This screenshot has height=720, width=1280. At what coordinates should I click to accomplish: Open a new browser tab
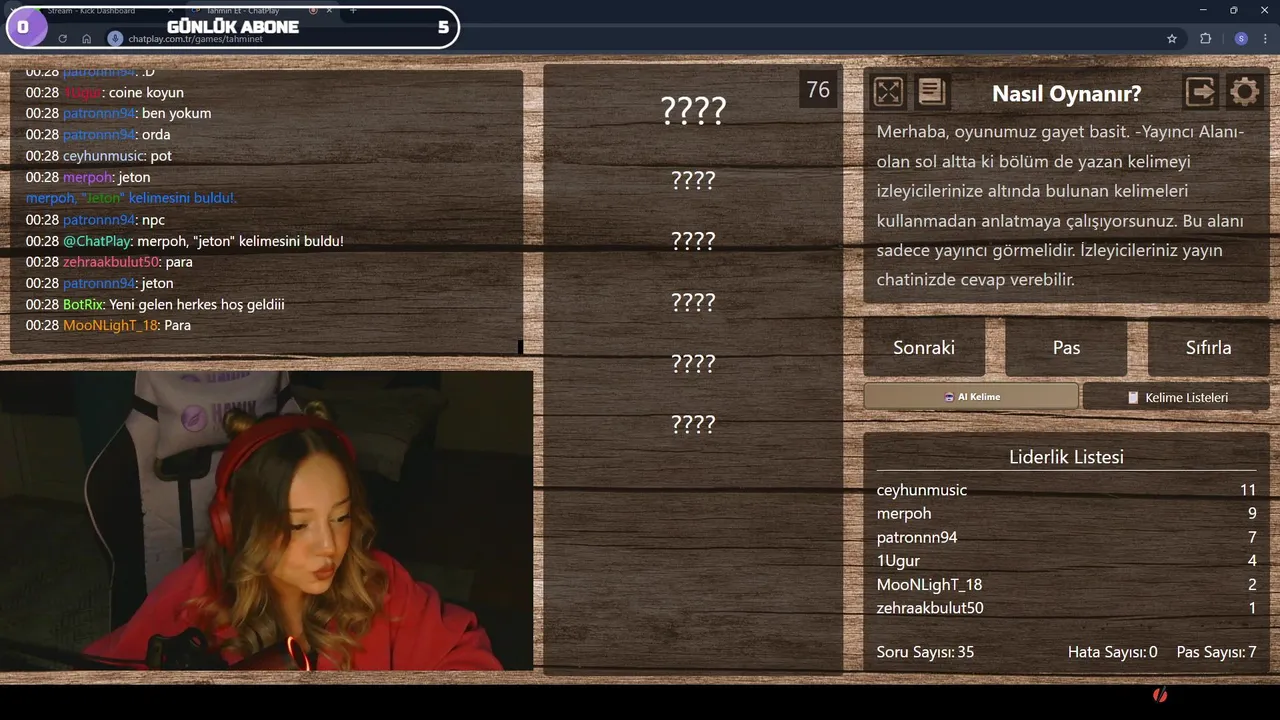click(353, 10)
